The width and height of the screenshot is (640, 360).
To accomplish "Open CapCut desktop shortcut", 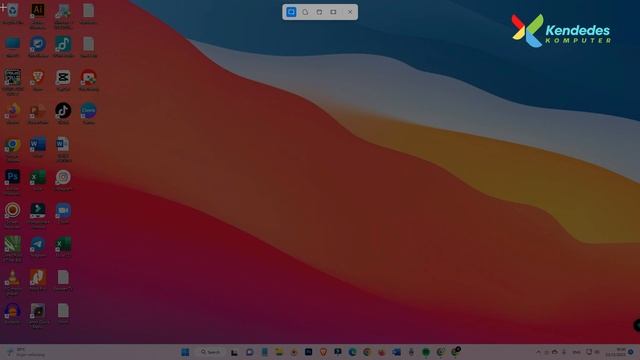I will (x=63, y=80).
